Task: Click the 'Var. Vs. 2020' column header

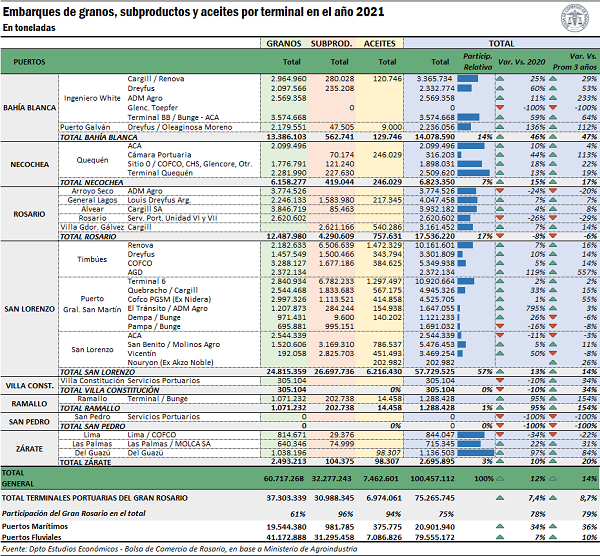Action: pyautogui.click(x=521, y=62)
